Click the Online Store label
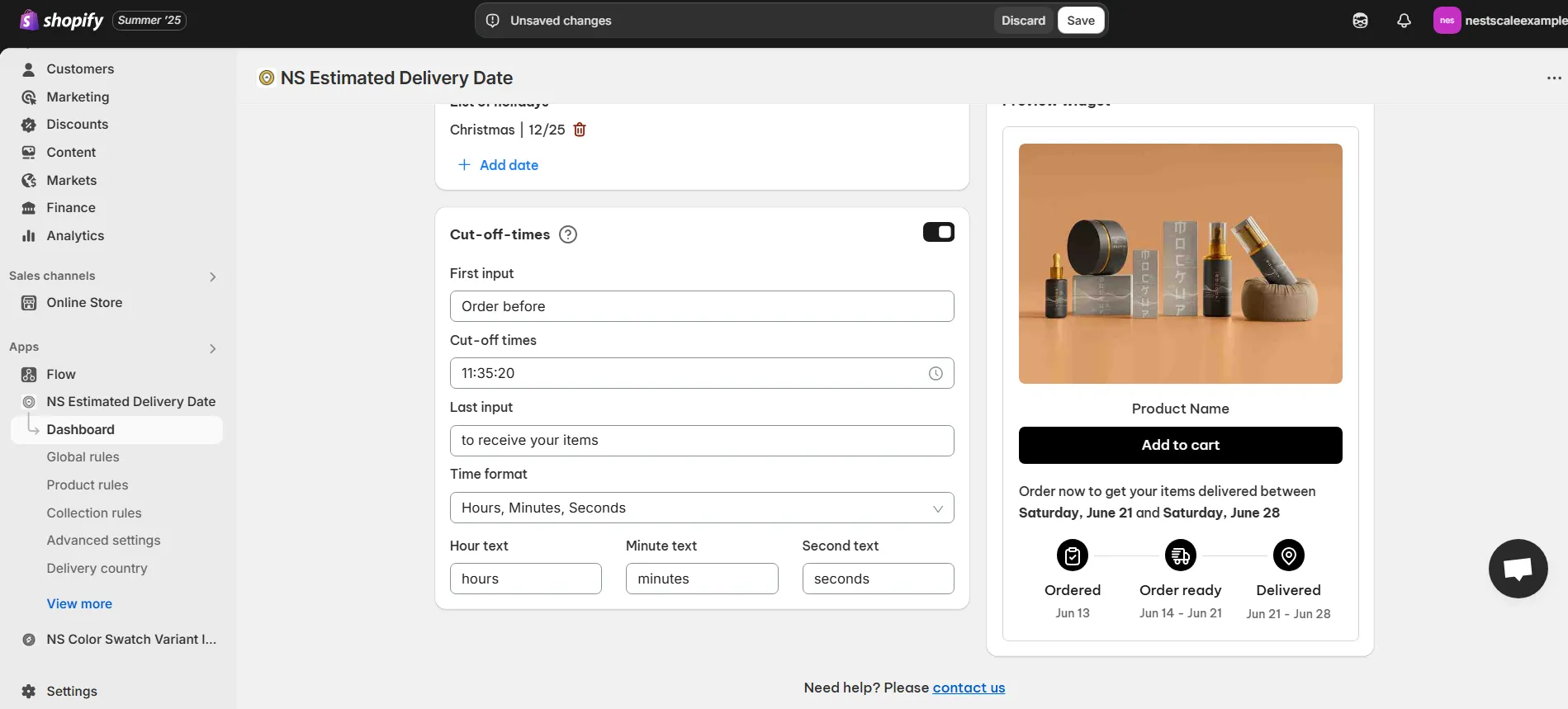Screen dimensions: 1568x709 click(x=84, y=303)
